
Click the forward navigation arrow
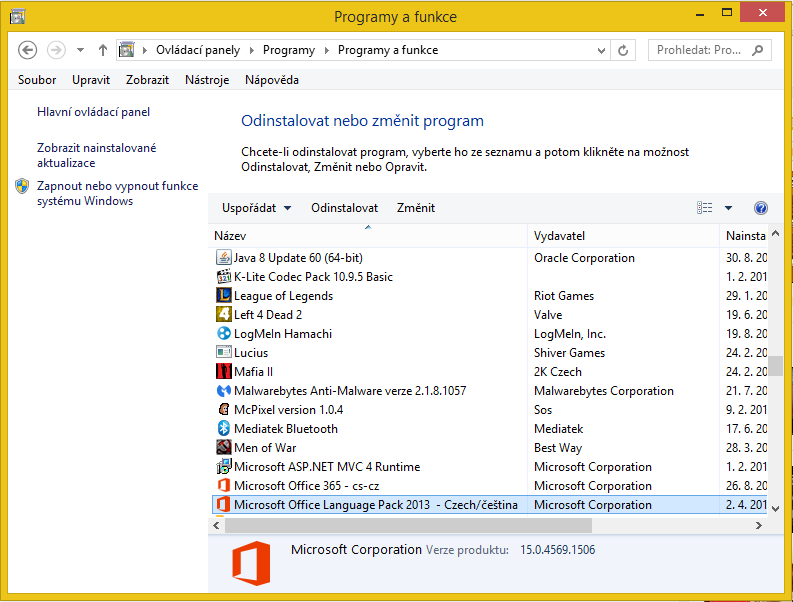[56, 50]
